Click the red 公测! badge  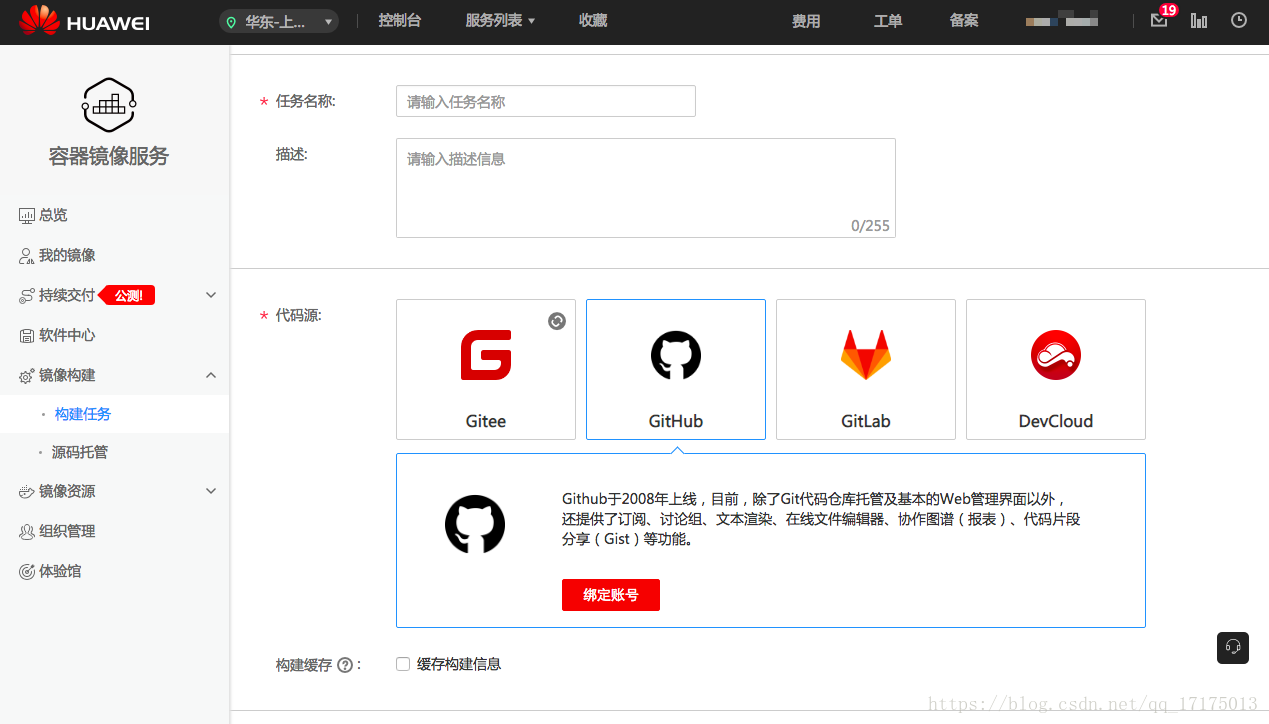127,295
